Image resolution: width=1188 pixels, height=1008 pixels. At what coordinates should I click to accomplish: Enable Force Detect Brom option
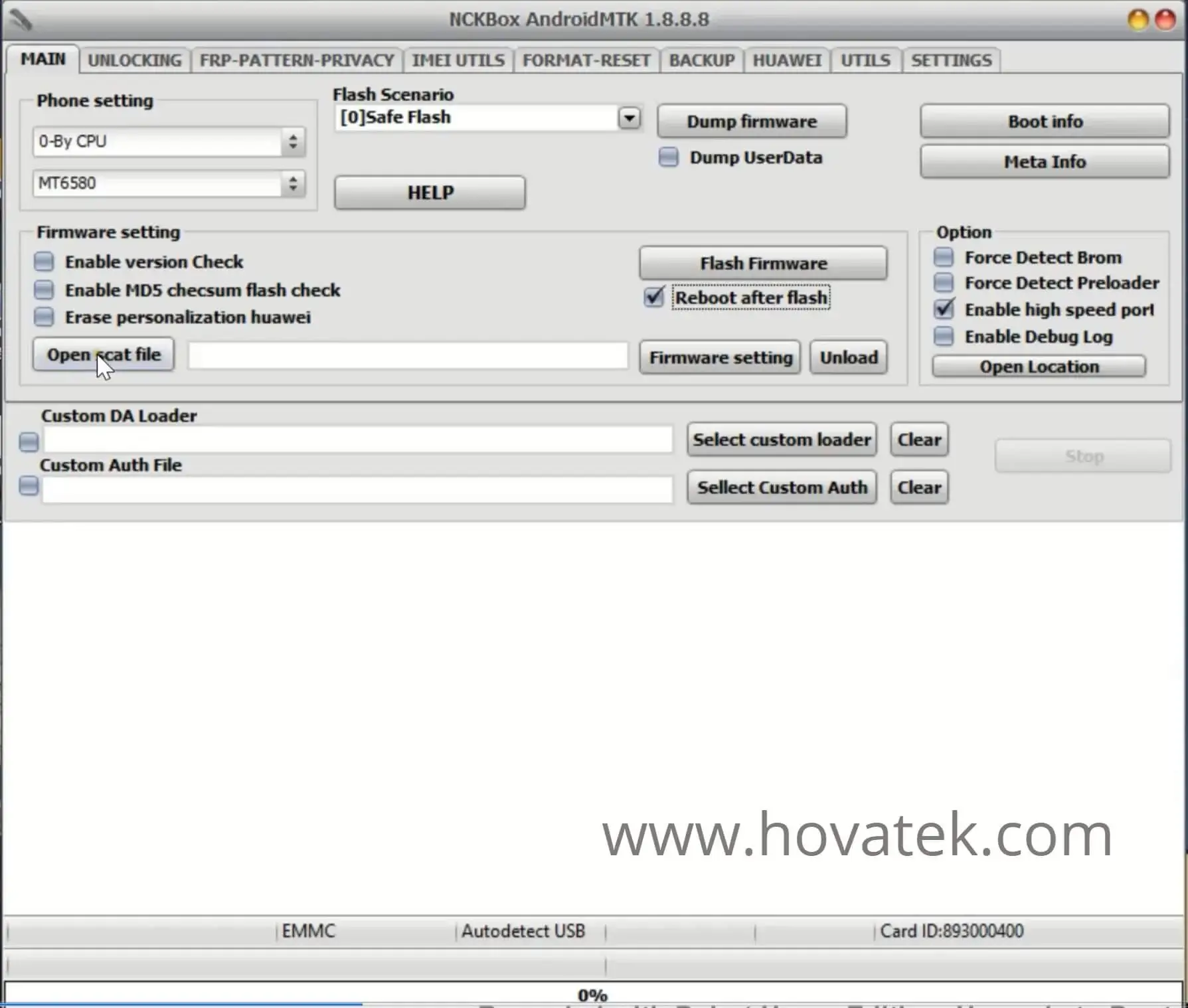(944, 257)
